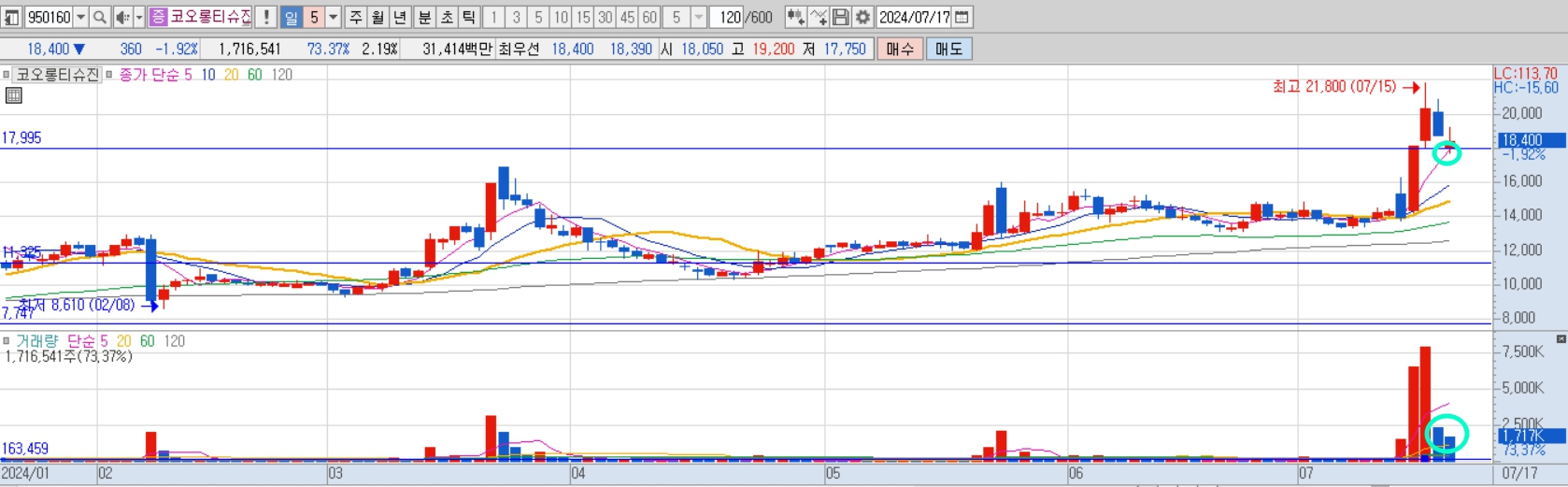
Task: Expand the stock code 950160 dropdown
Action: 81,17
